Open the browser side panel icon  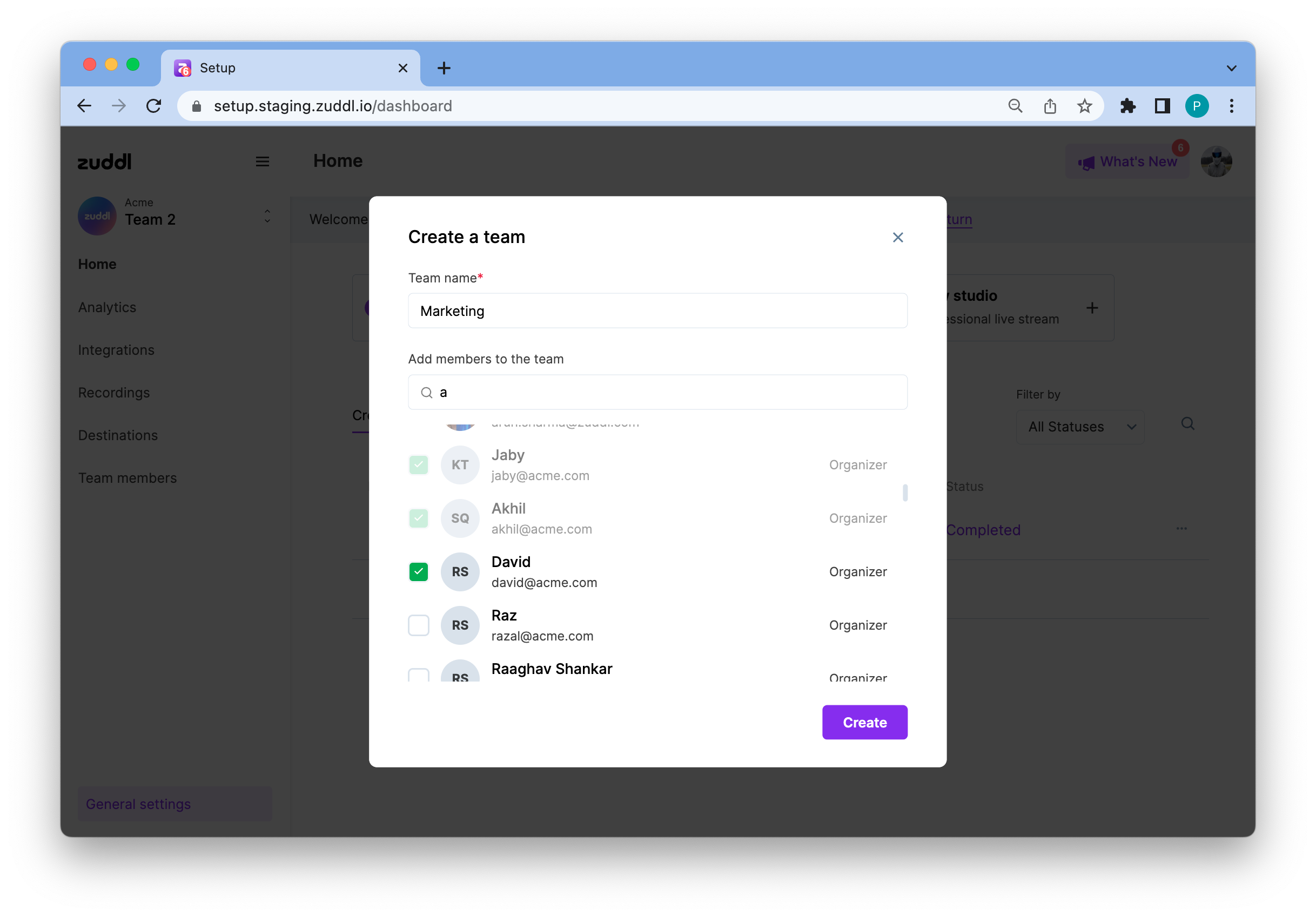[1162, 106]
